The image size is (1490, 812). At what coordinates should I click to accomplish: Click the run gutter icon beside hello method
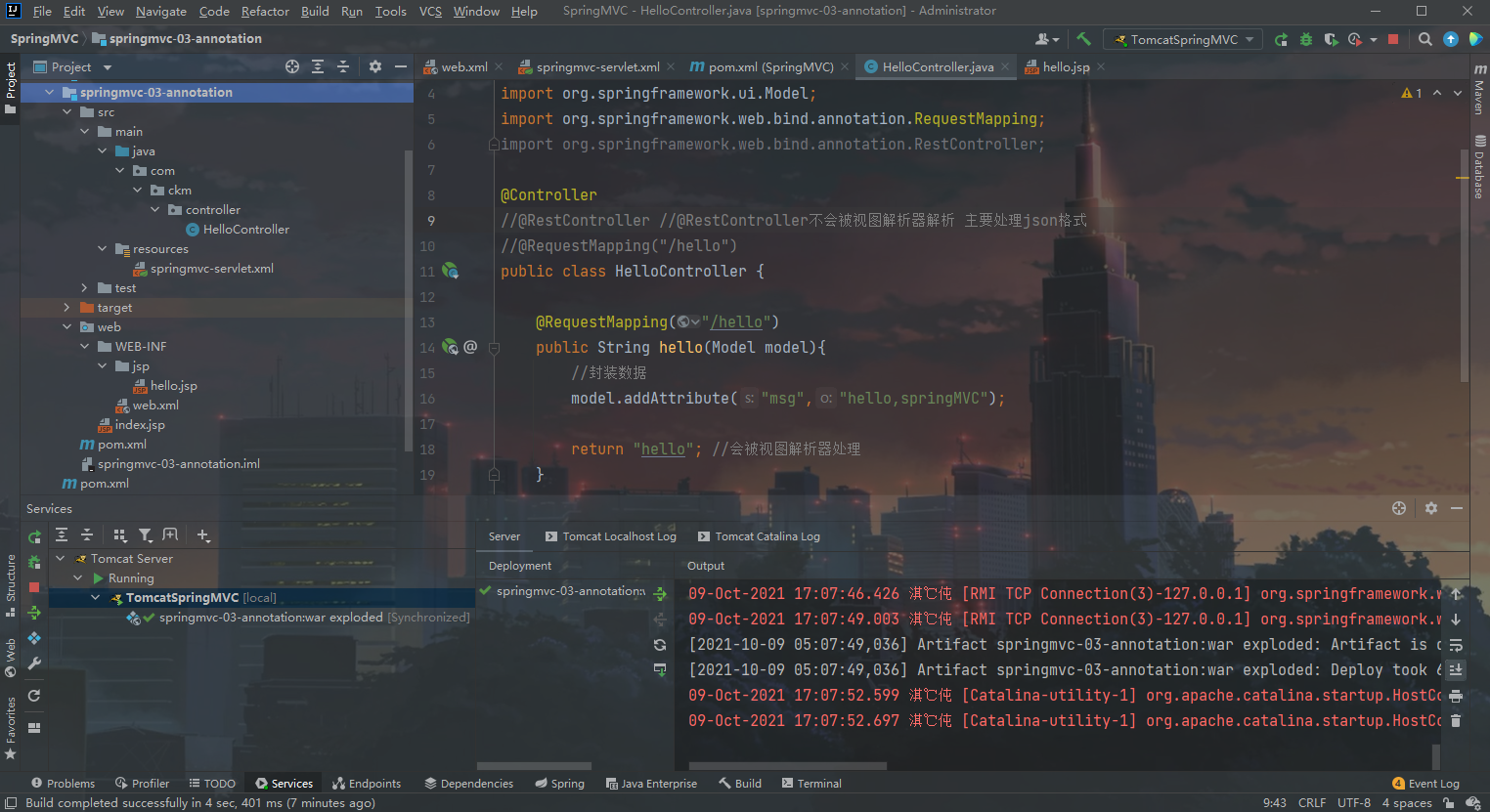point(450,347)
